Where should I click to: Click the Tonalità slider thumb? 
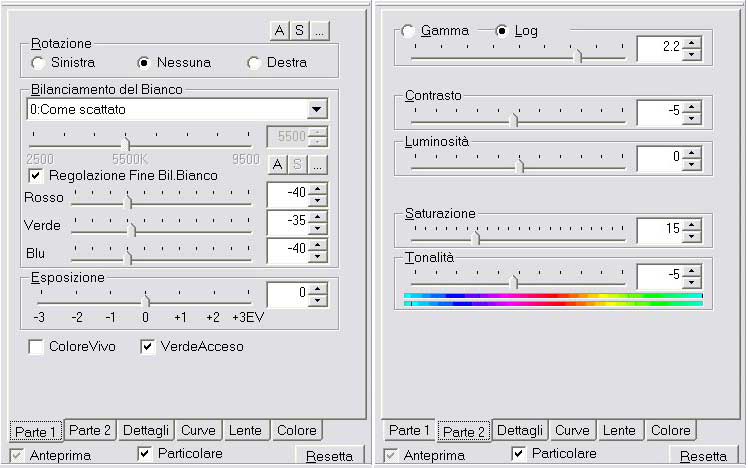tap(513, 281)
